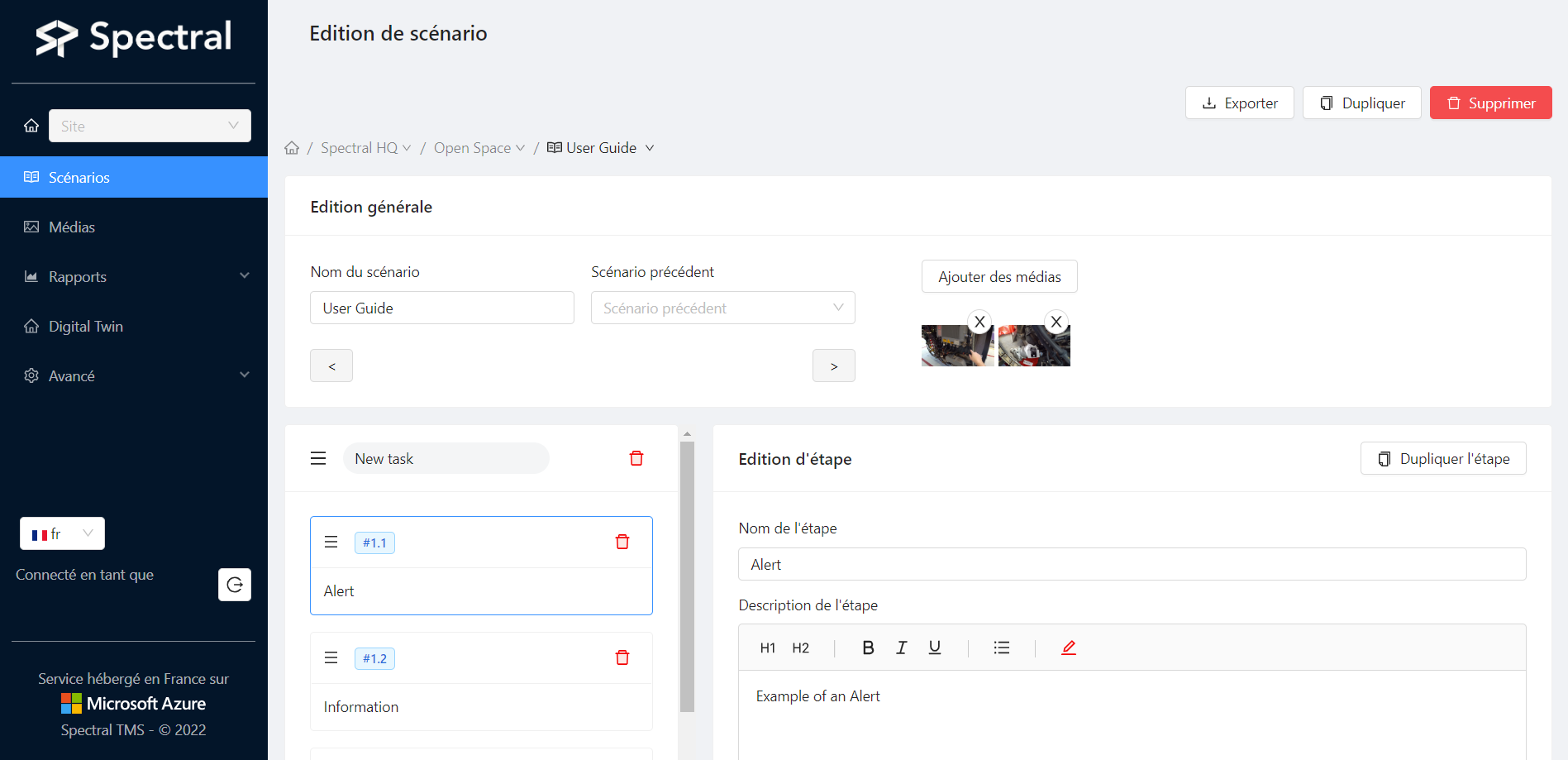Expand the Rapports chevron

tap(245, 275)
